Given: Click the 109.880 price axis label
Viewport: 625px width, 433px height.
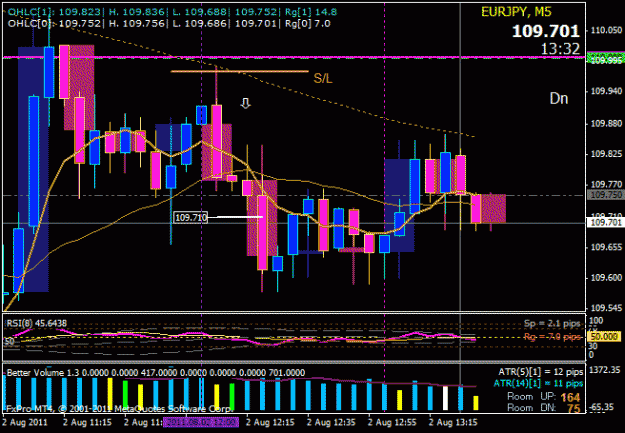Looking at the screenshot, I should (605, 124).
